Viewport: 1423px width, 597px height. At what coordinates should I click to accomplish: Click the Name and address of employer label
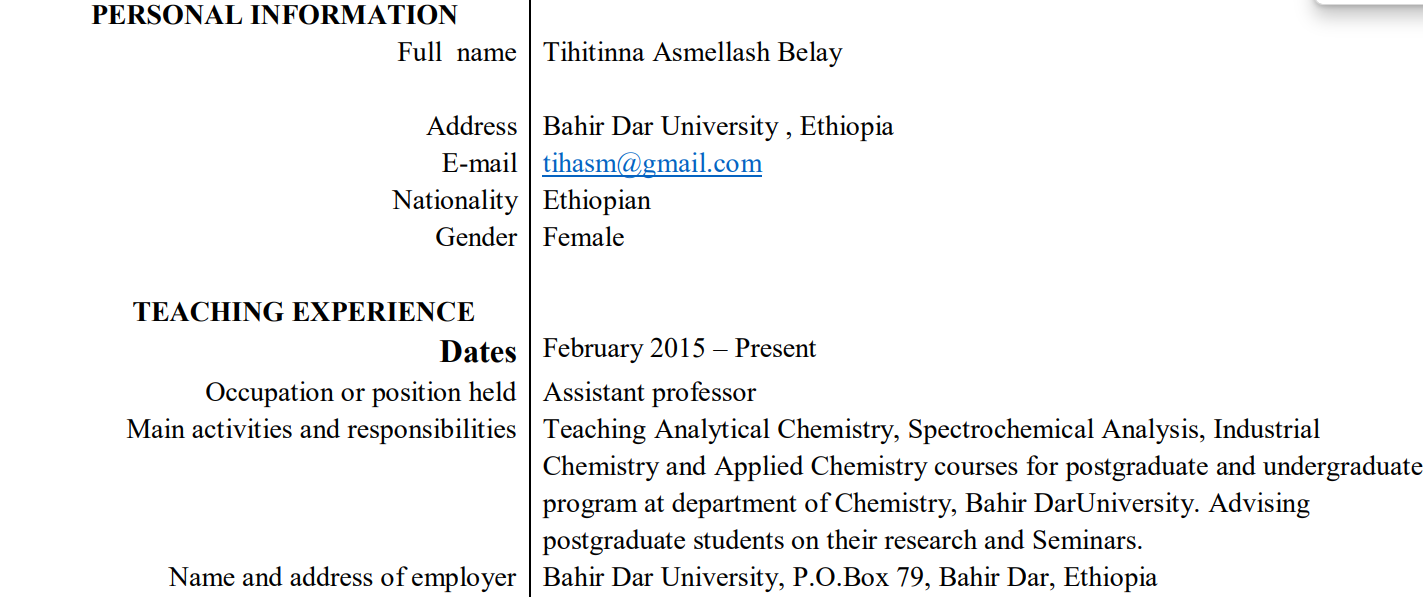pos(343,578)
